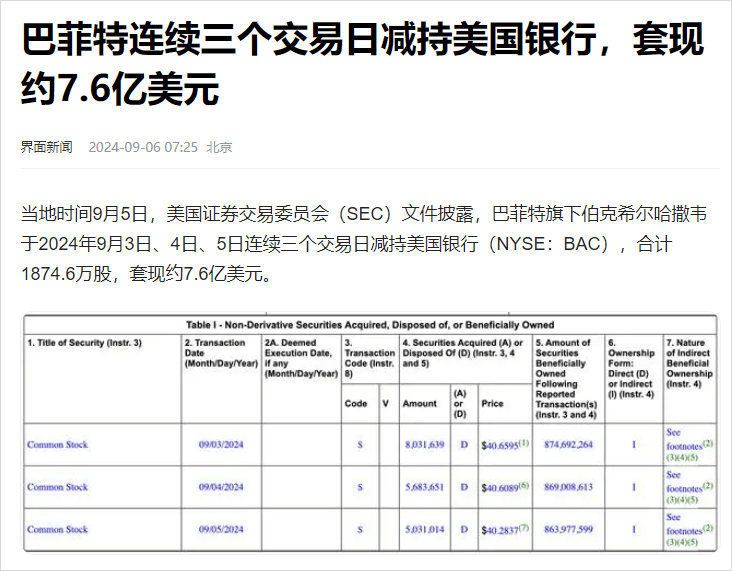Click the holdings value 869,008,613
Image resolution: width=732 pixels, height=571 pixels.
pyautogui.click(x=568, y=487)
